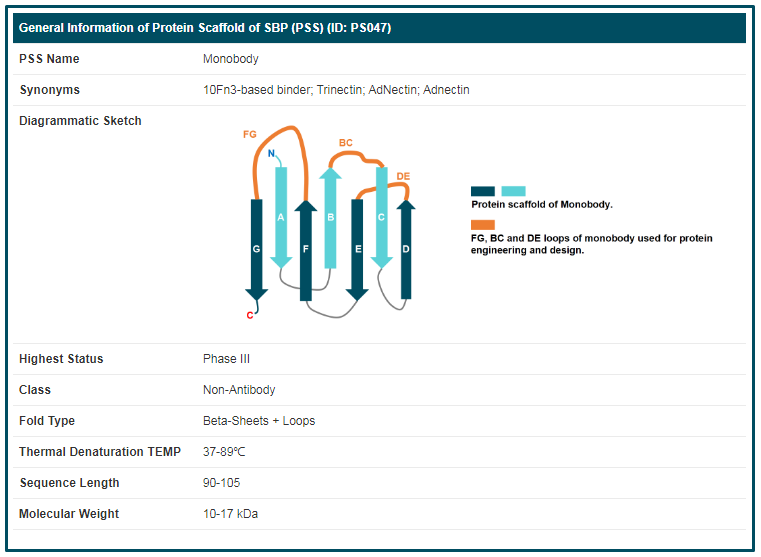The image size is (761, 557).
Task: Click the orange BC loop label
Action: pos(346,143)
